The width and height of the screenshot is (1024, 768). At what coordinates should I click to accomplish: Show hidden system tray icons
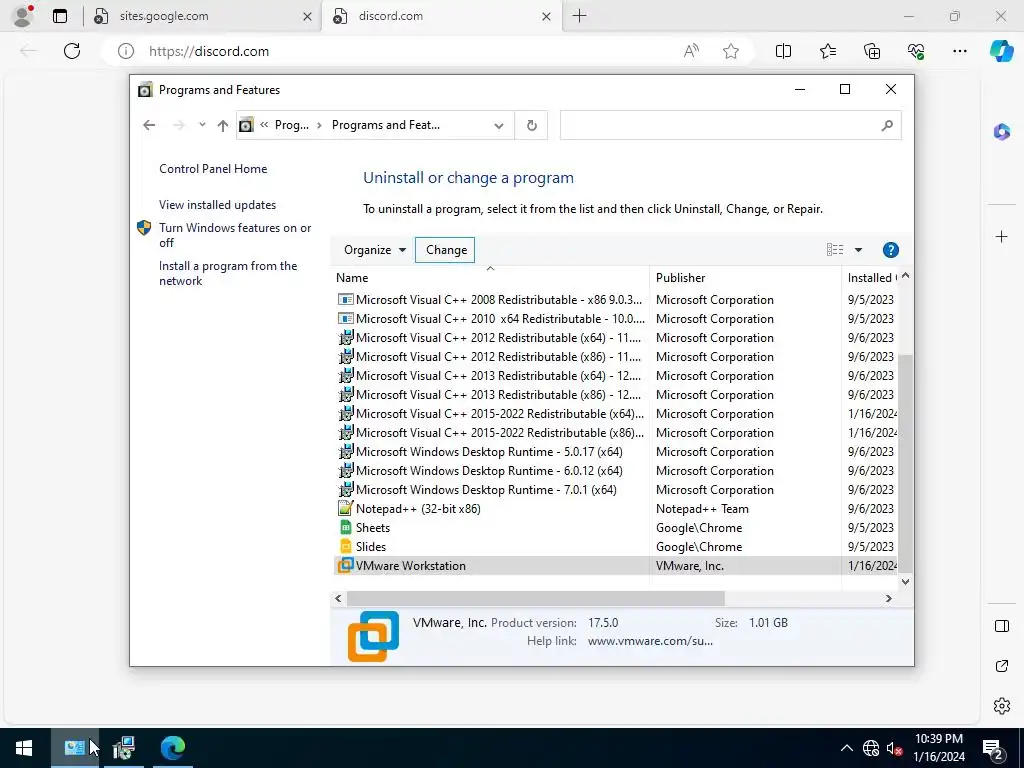(x=846, y=748)
